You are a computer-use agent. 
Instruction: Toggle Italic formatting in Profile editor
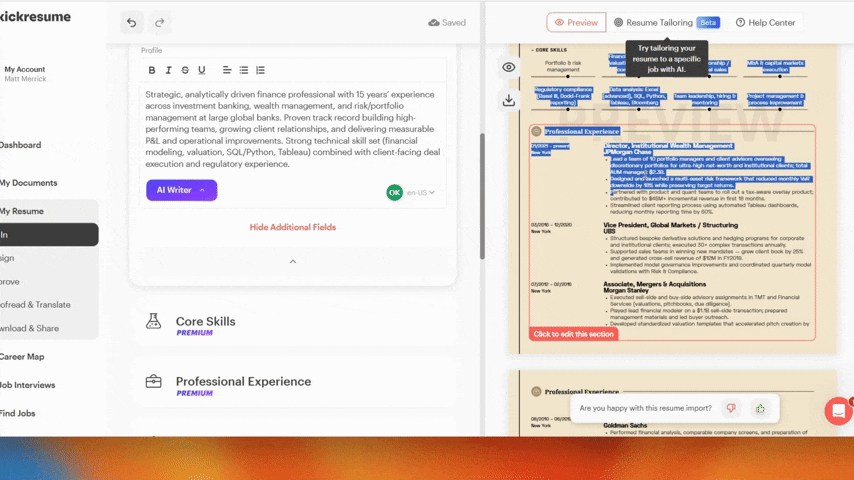[168, 70]
